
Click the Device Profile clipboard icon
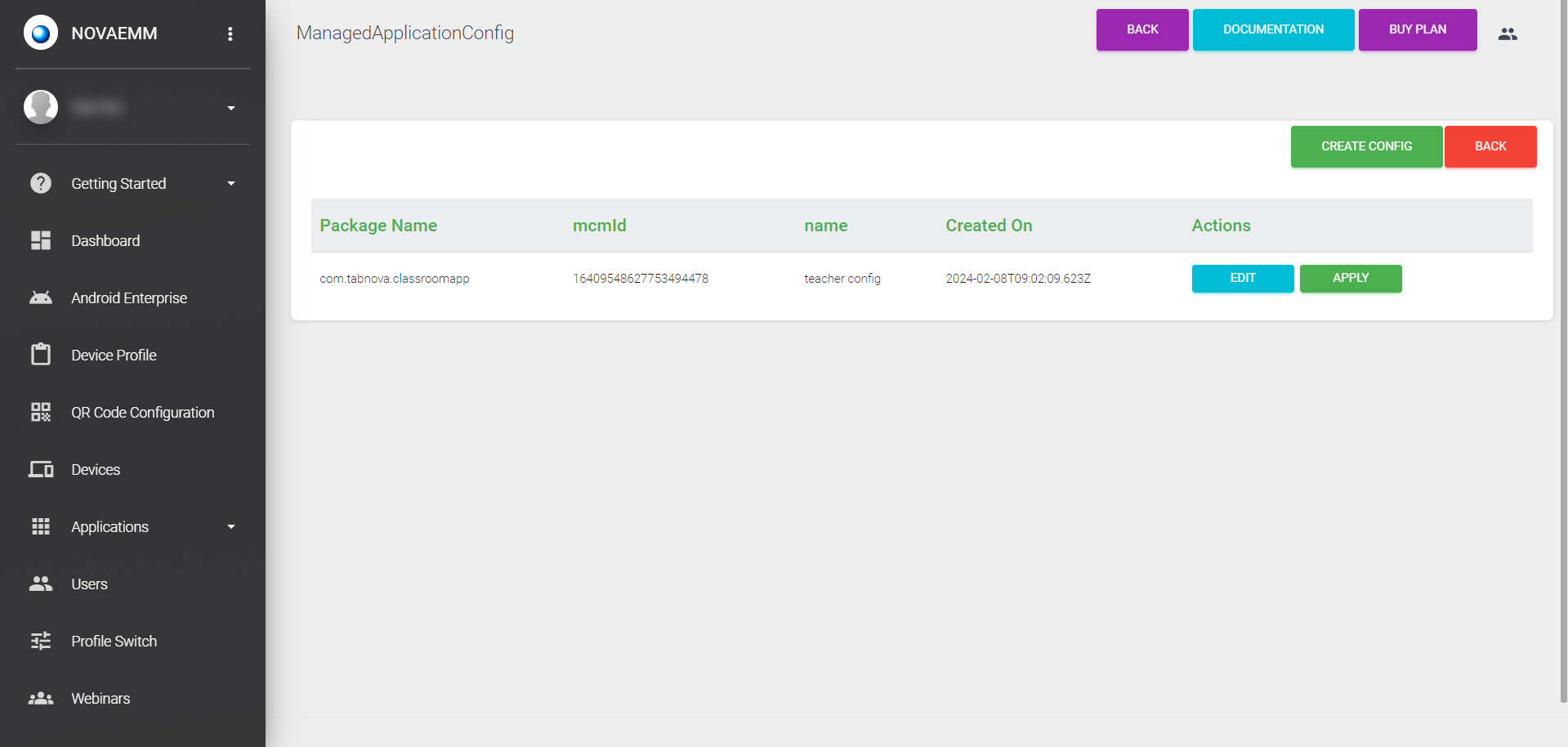[x=41, y=354]
